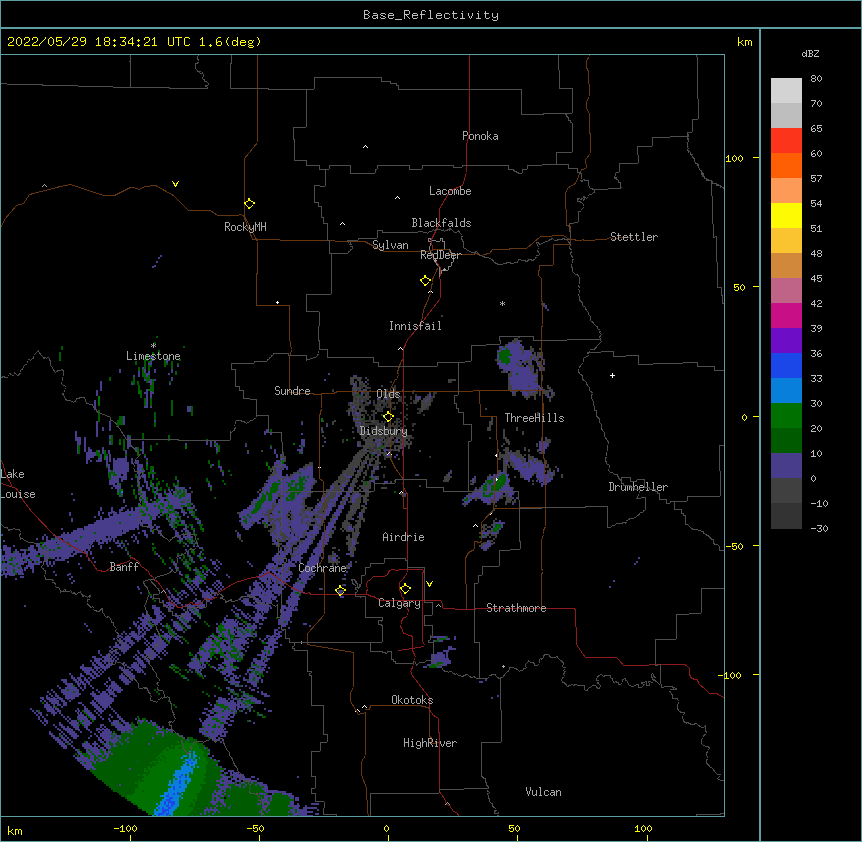Click the Sylvan label

click(x=390, y=245)
